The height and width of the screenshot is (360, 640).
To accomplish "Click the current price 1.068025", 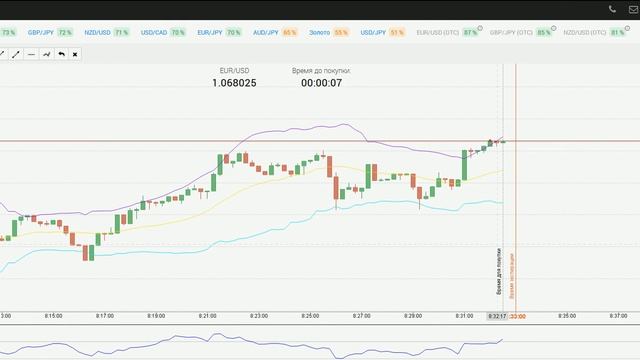I will (x=234, y=83).
